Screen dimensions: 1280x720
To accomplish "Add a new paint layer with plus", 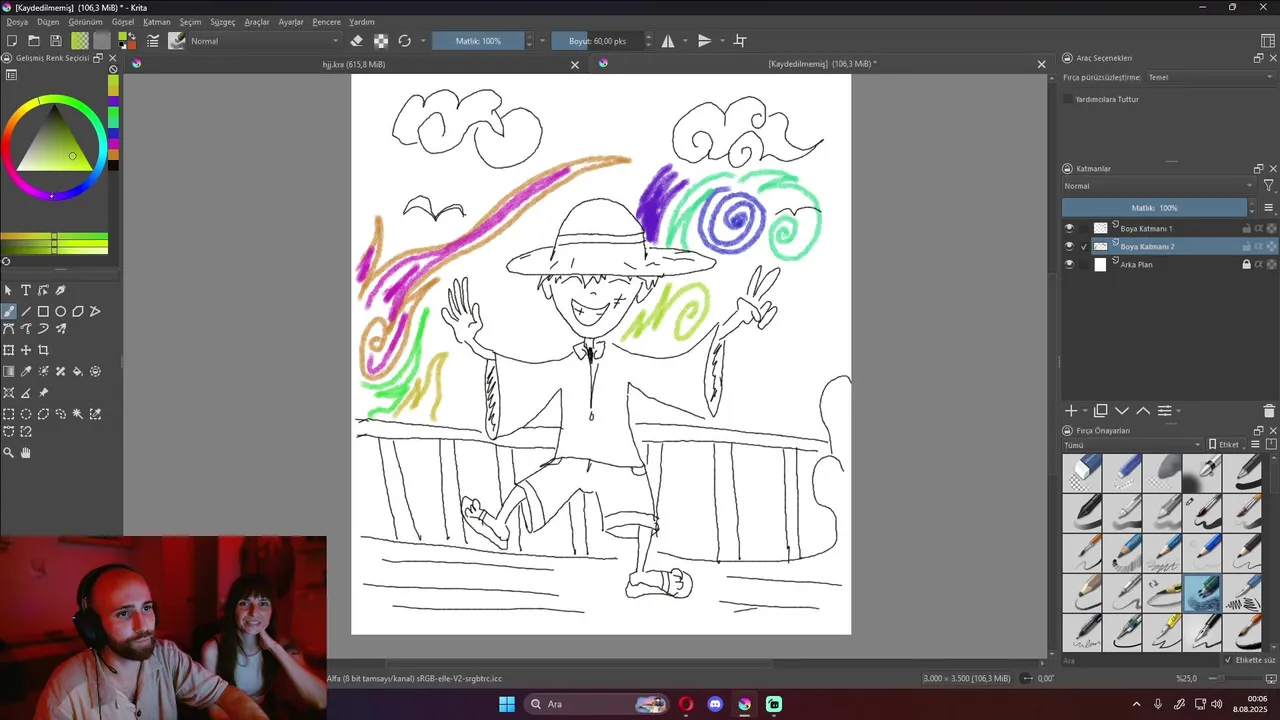I will pyautogui.click(x=1071, y=411).
